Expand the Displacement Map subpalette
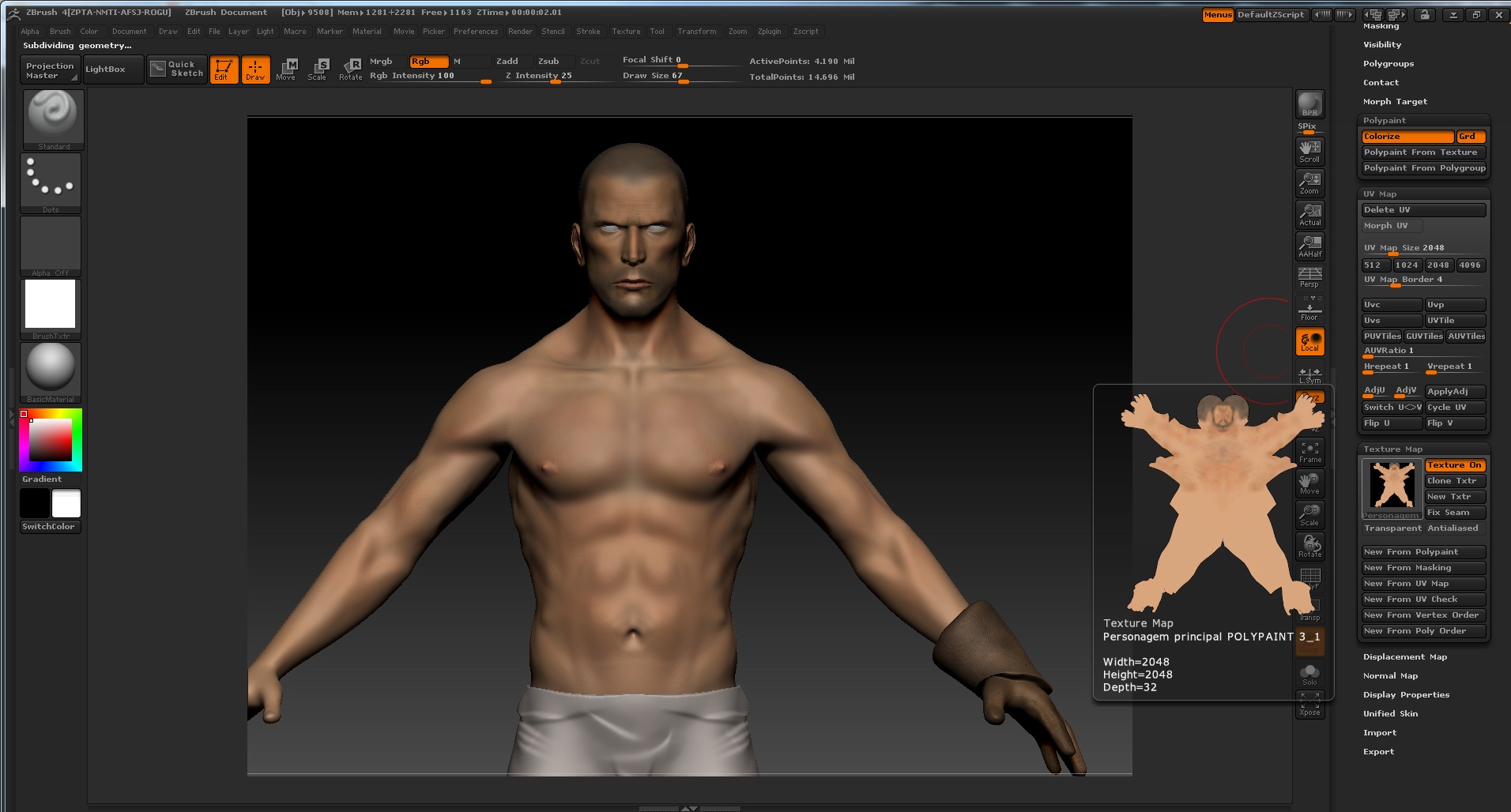Image resolution: width=1511 pixels, height=812 pixels. pos(1405,657)
